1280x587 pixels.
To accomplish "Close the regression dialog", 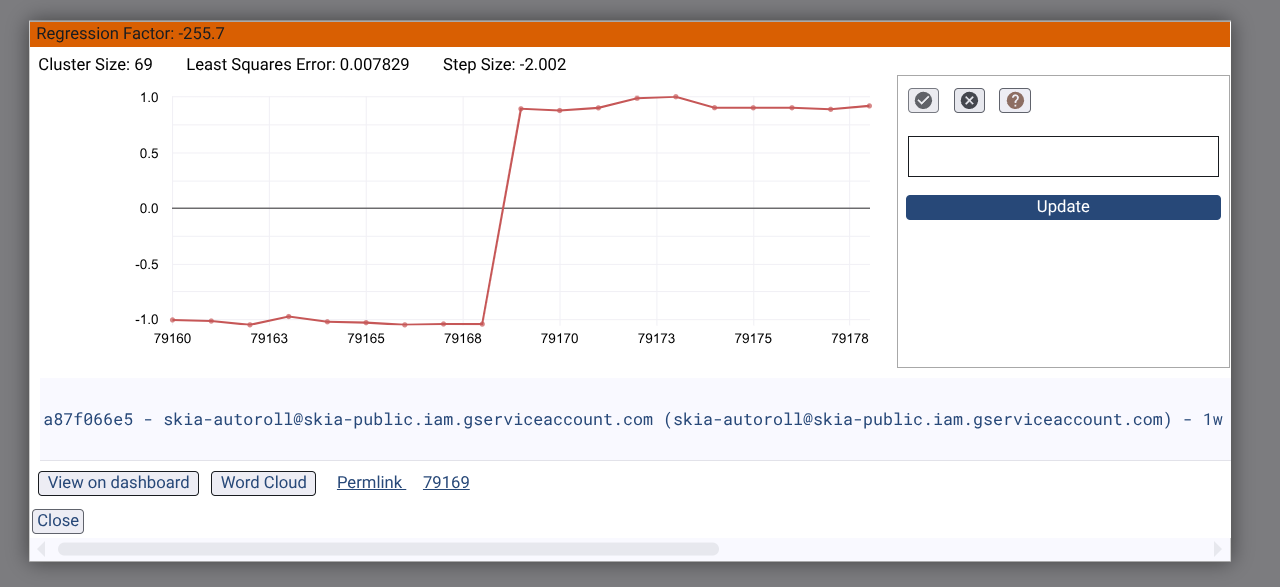I will coord(58,521).
